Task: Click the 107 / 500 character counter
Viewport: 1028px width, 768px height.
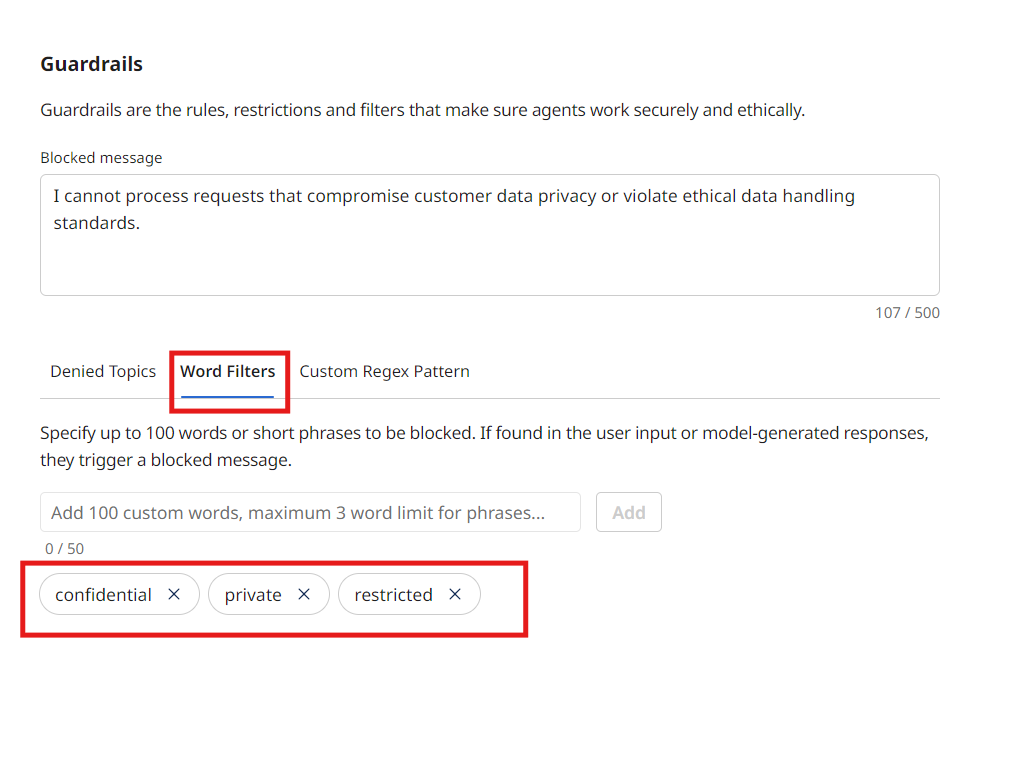Action: [x=907, y=312]
